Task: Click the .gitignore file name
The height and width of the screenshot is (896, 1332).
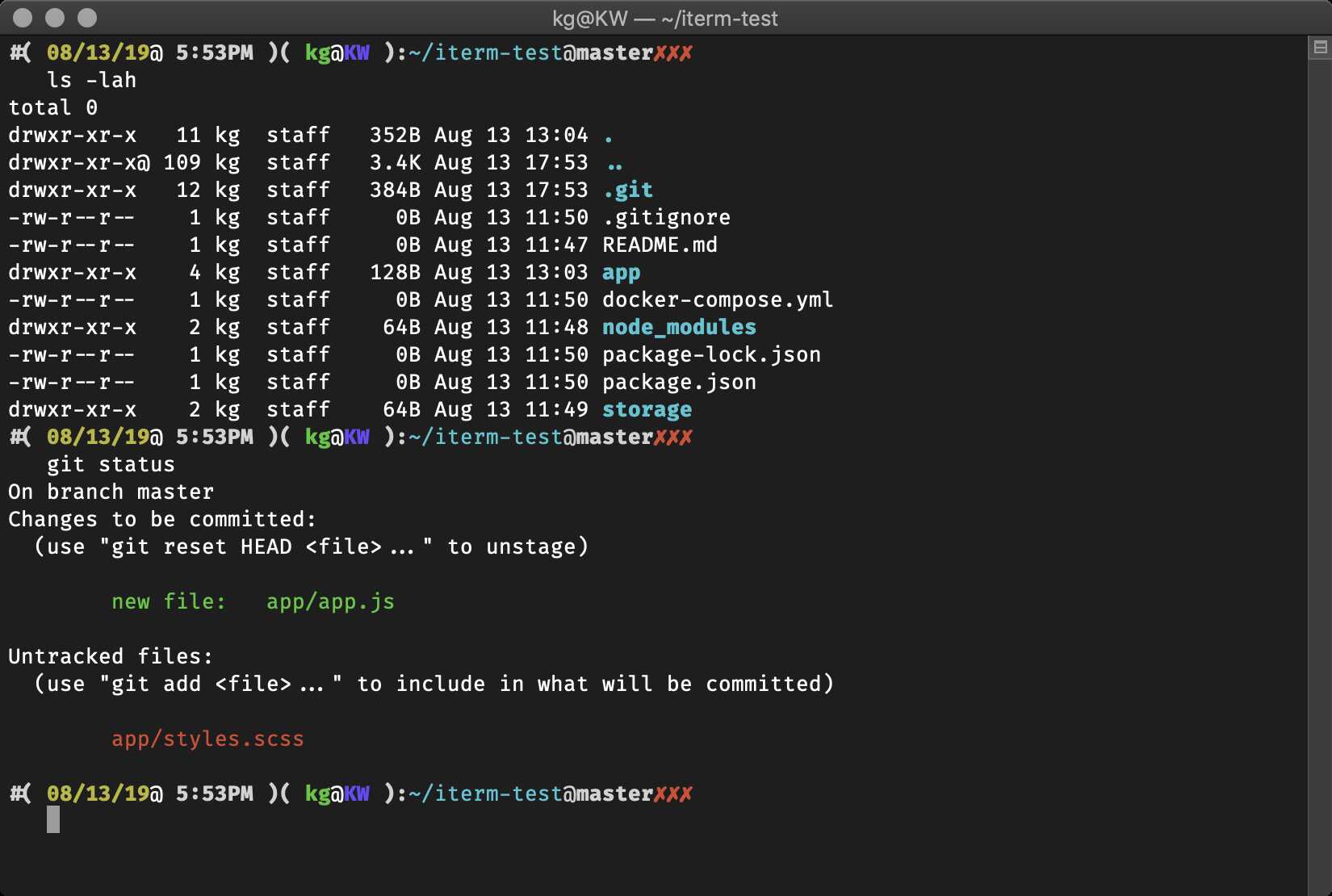Action: [x=666, y=217]
